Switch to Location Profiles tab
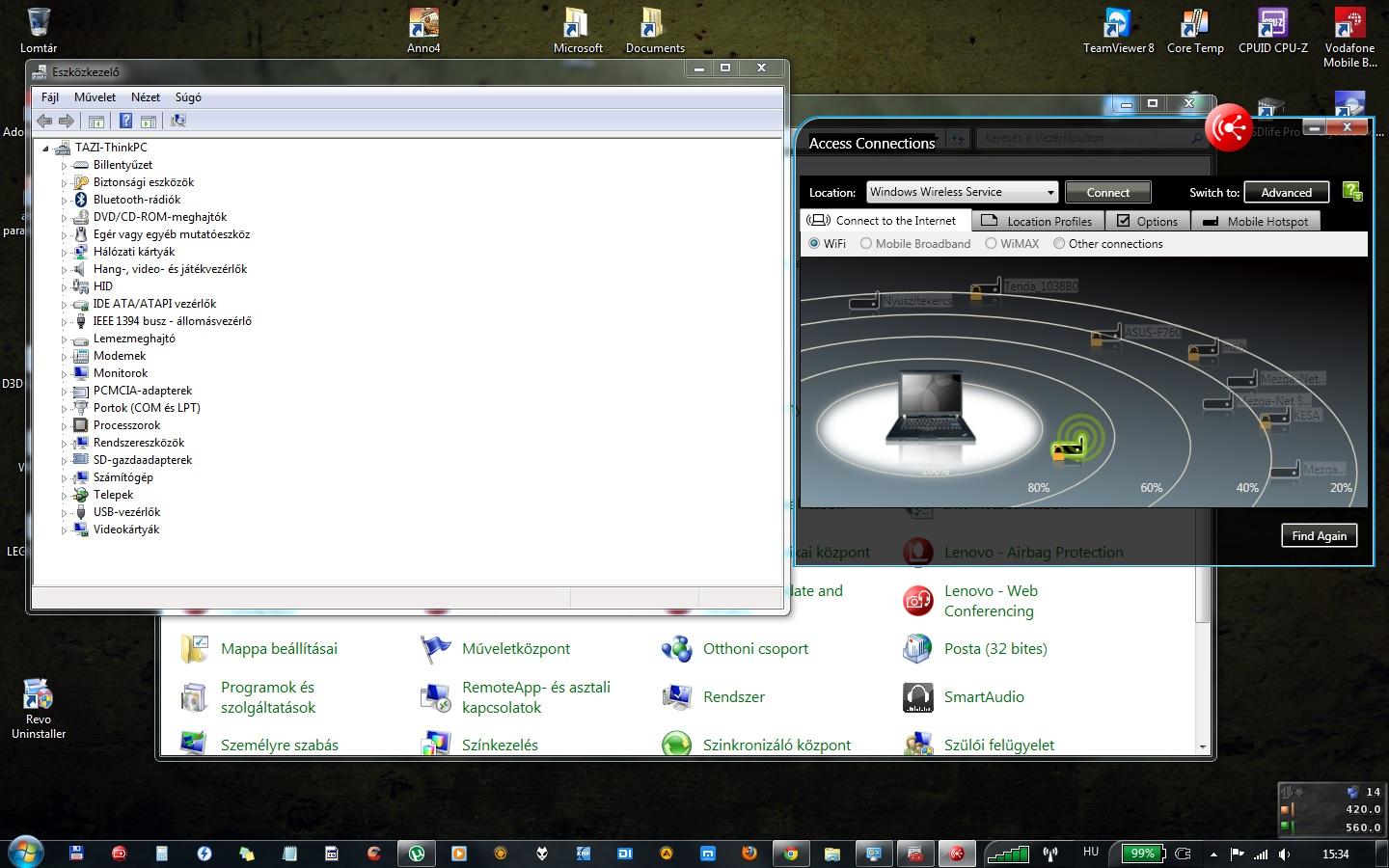This screenshot has height=868, width=1389. point(1038,221)
